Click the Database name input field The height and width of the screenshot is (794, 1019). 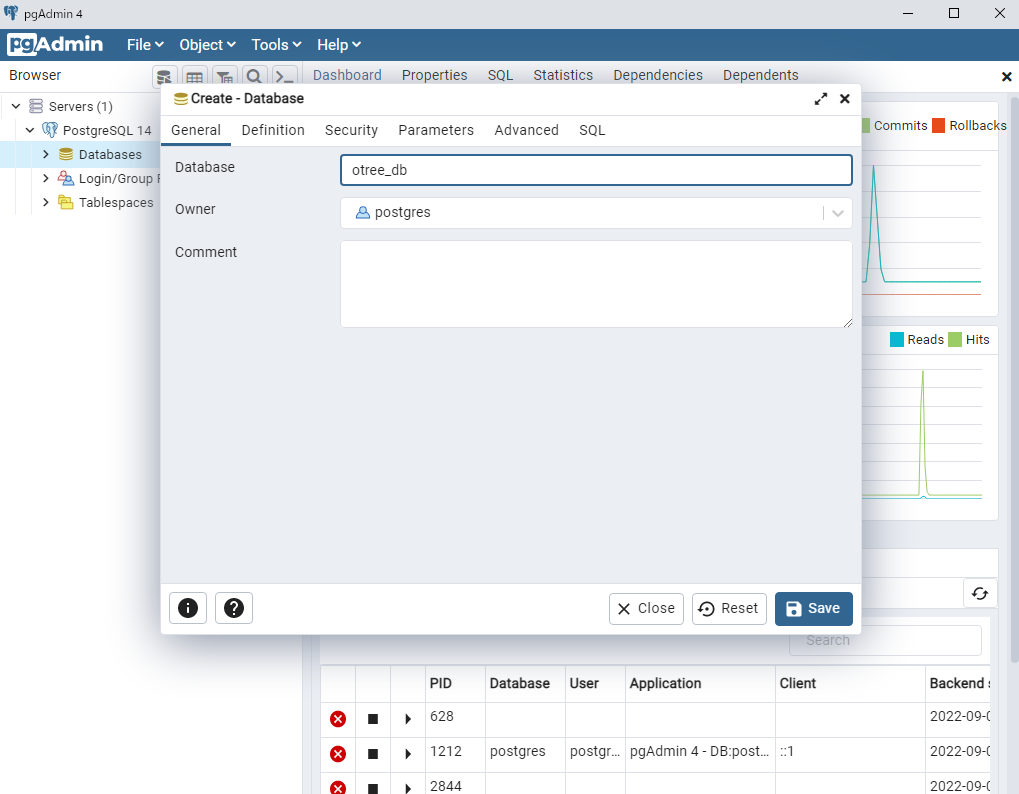pyautogui.click(x=596, y=170)
